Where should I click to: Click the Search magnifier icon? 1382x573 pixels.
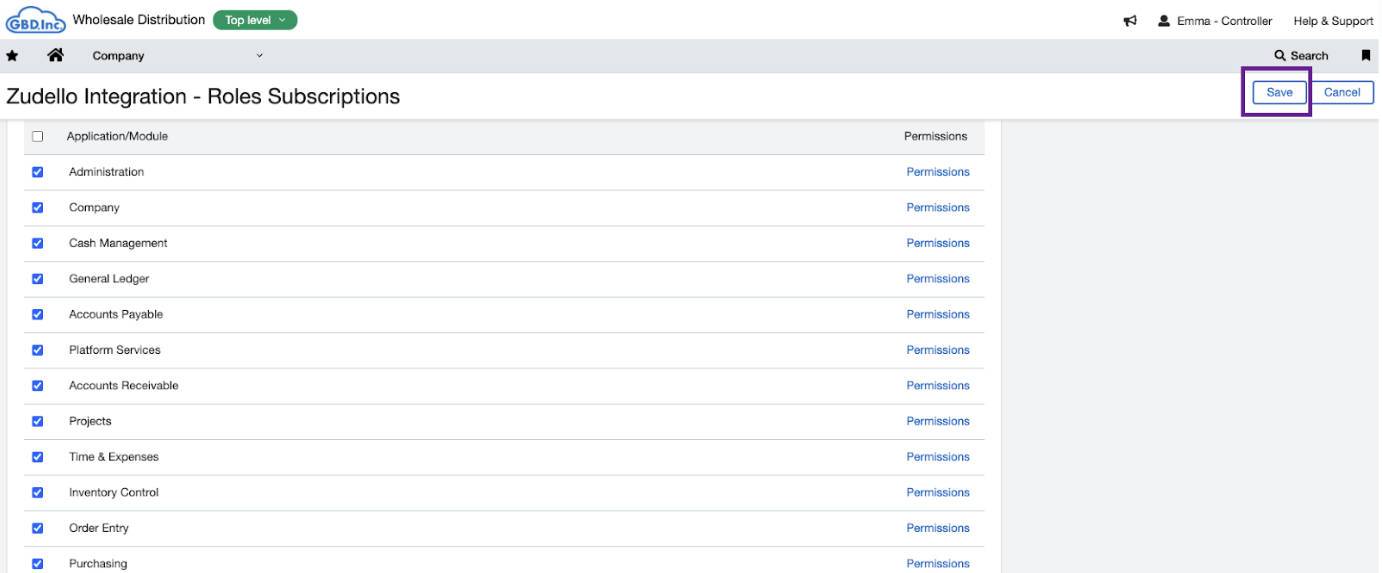1280,56
